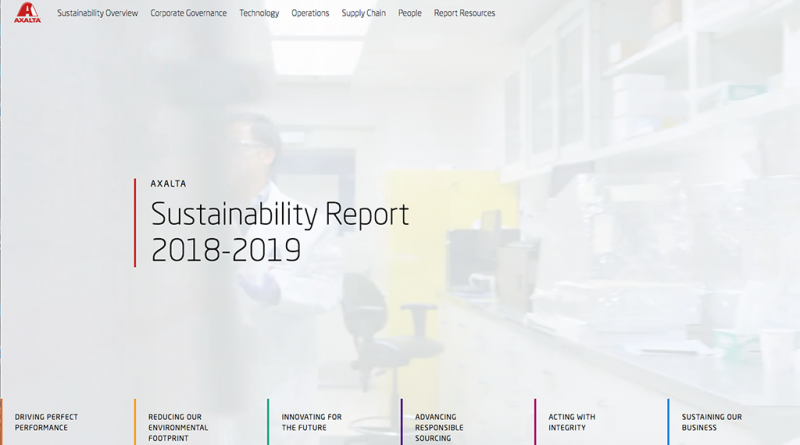Click the red vertical bar beside the title
Image resolution: width=800 pixels, height=445 pixels.
point(135,222)
